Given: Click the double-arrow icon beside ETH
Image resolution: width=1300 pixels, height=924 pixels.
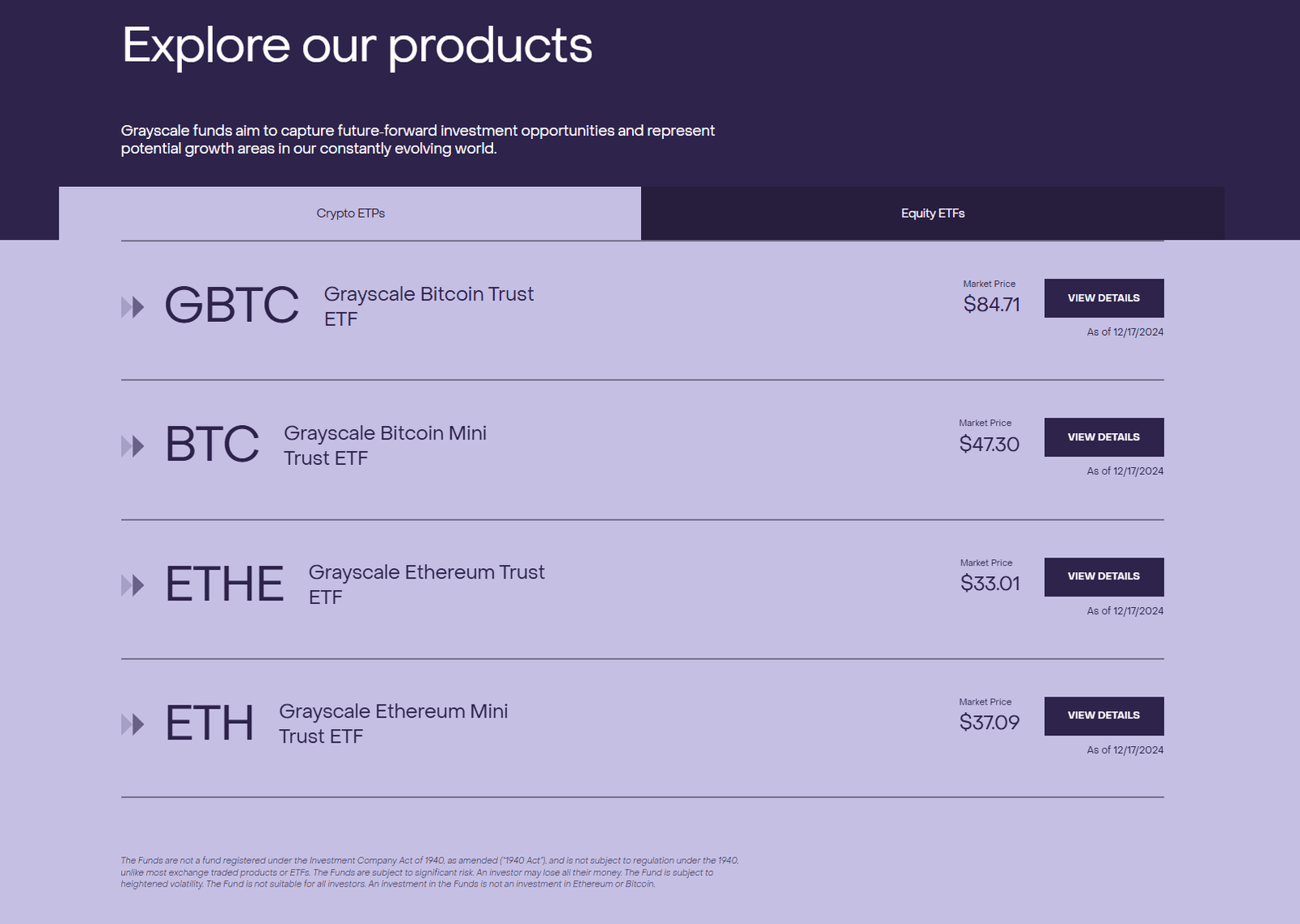Looking at the screenshot, I should 132,724.
